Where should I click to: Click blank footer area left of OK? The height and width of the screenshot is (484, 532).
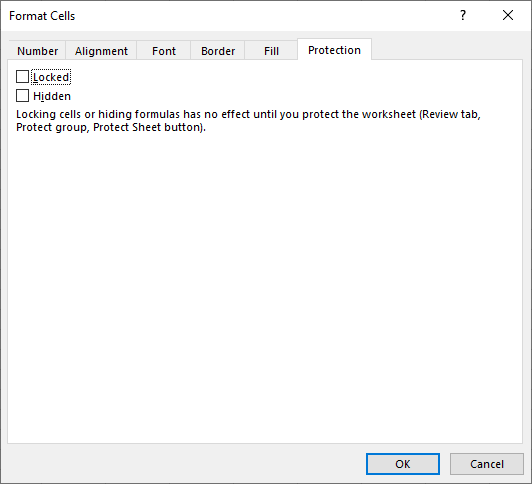pos(183,464)
